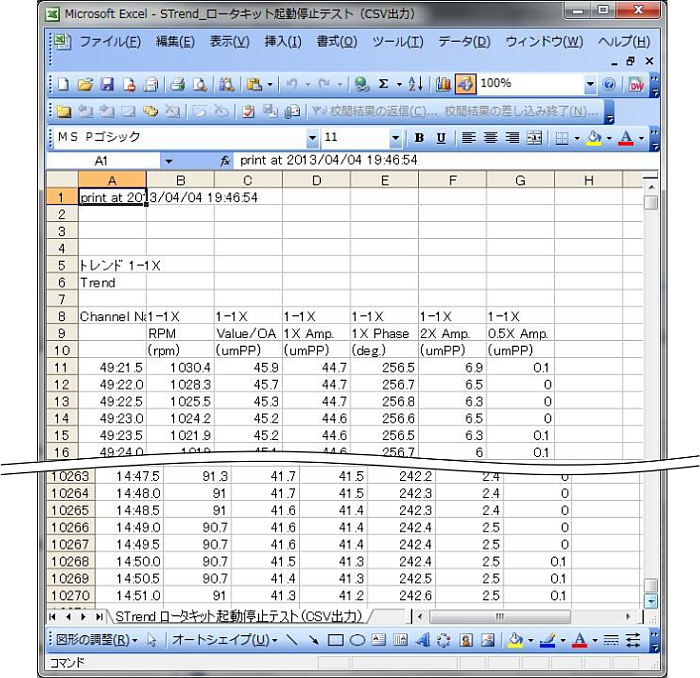700x678 pixels.
Task: Expand the Name Box dropdown next to A1
Action: click(x=169, y=161)
